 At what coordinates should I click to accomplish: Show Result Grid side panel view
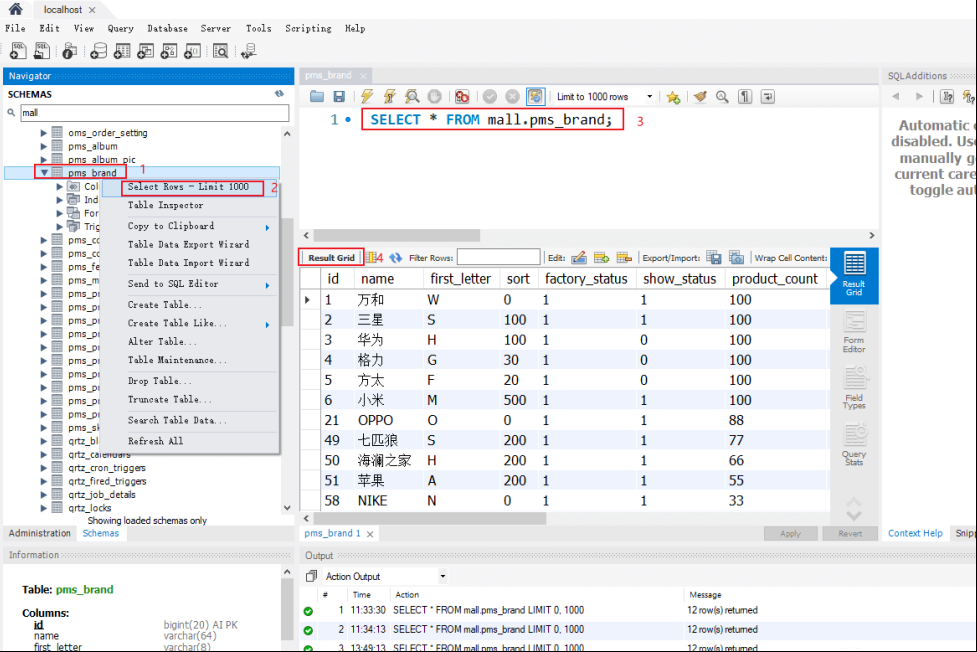point(854,275)
